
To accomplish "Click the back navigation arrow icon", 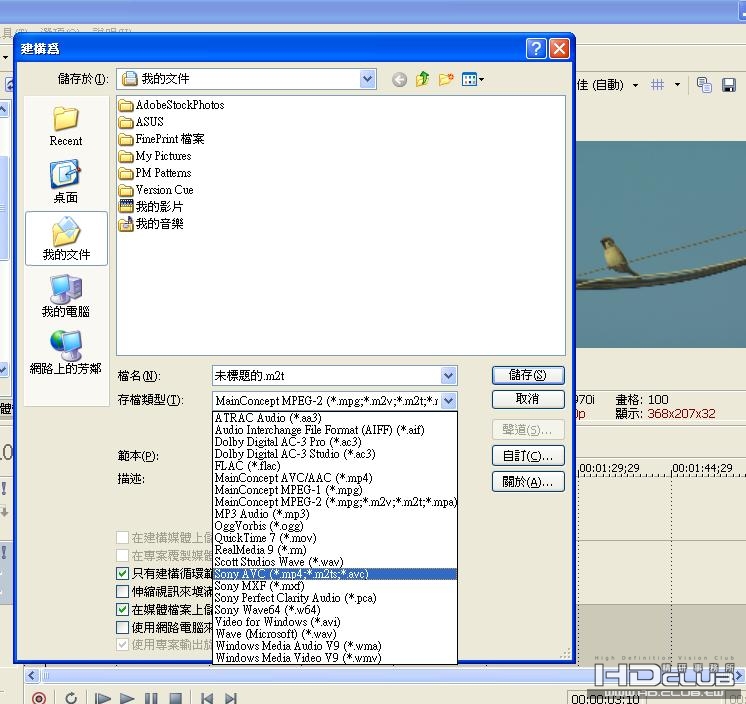I will click(x=399, y=79).
